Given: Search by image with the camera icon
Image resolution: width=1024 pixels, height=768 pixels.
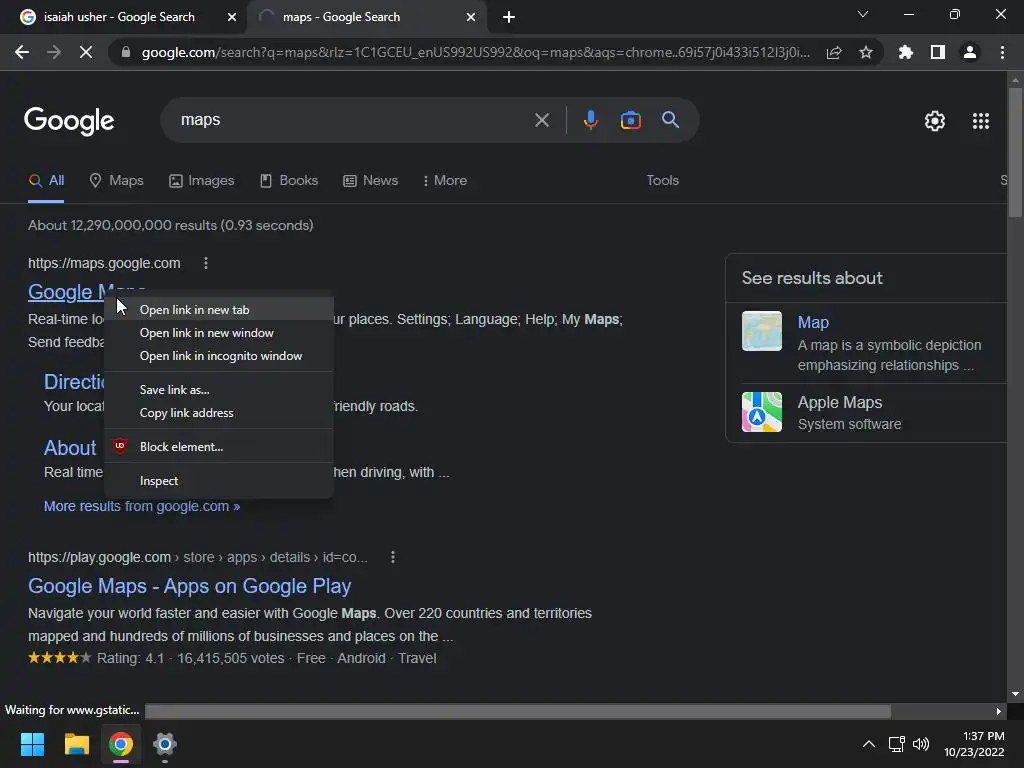Looking at the screenshot, I should pos(630,120).
